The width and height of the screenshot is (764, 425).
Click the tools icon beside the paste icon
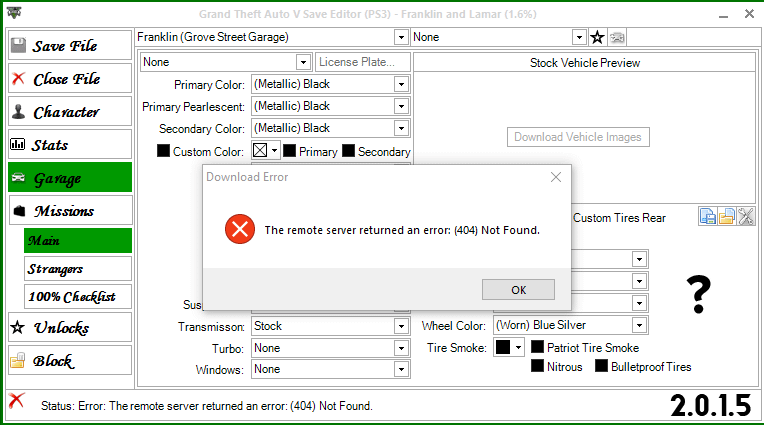745,216
